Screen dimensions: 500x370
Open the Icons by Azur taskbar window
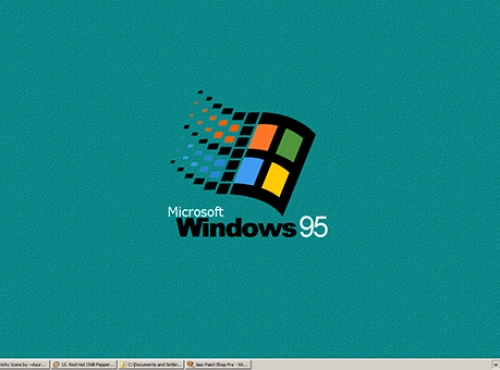point(24,365)
